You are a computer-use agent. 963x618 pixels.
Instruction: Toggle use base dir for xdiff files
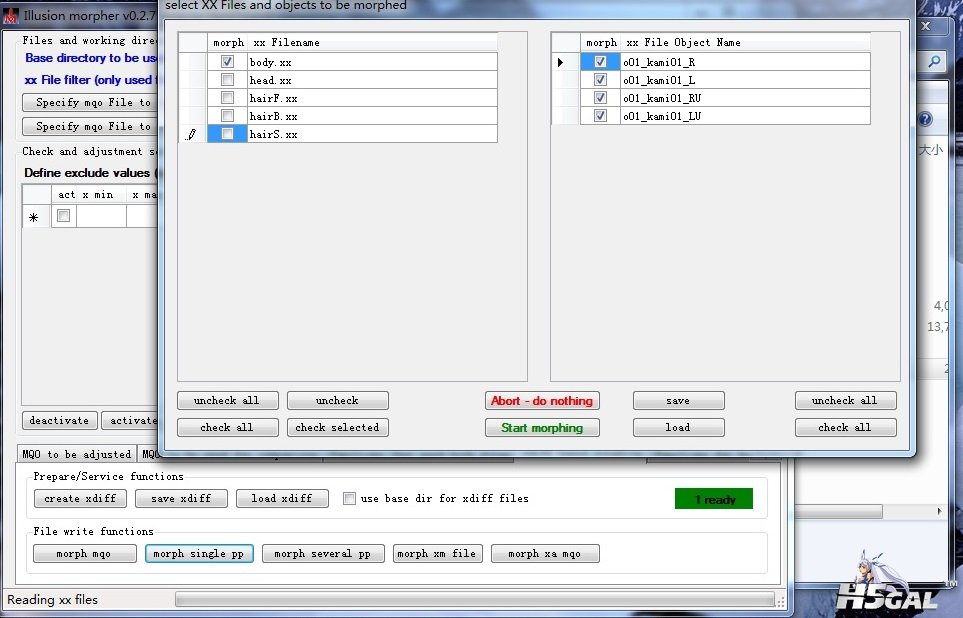(349, 498)
